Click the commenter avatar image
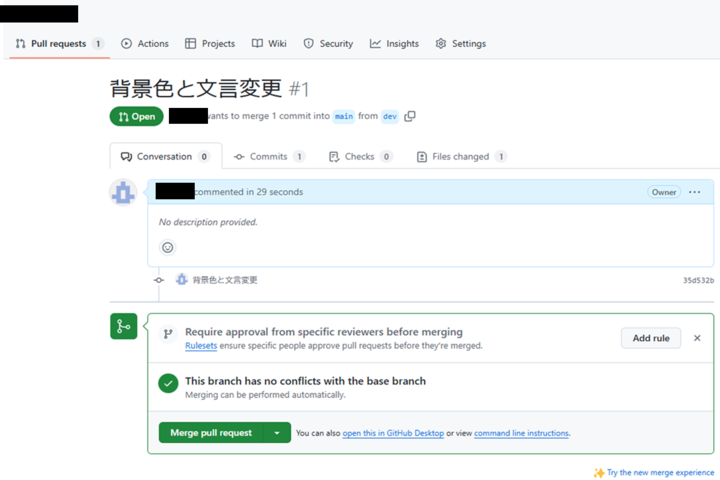The image size is (720, 480). coord(123,192)
